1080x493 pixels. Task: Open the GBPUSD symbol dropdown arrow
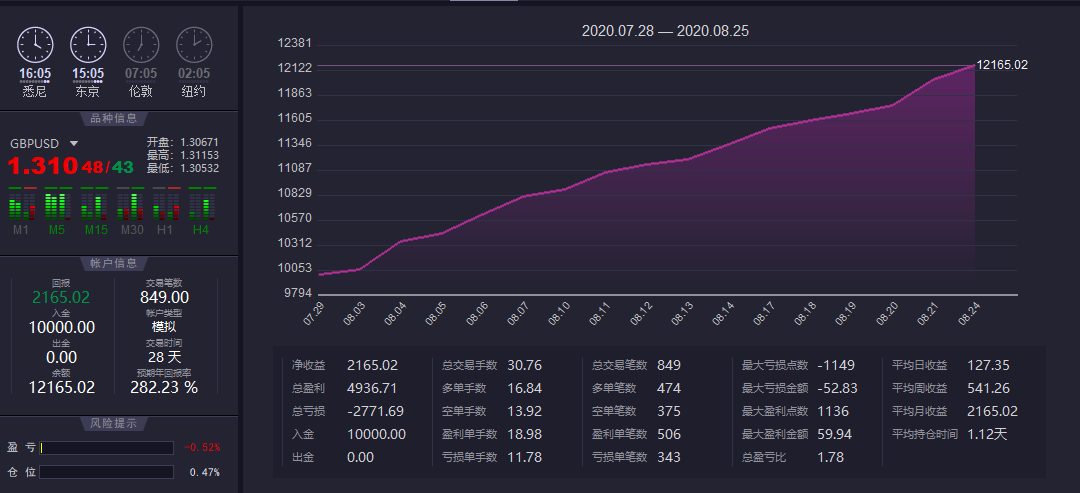coord(73,144)
